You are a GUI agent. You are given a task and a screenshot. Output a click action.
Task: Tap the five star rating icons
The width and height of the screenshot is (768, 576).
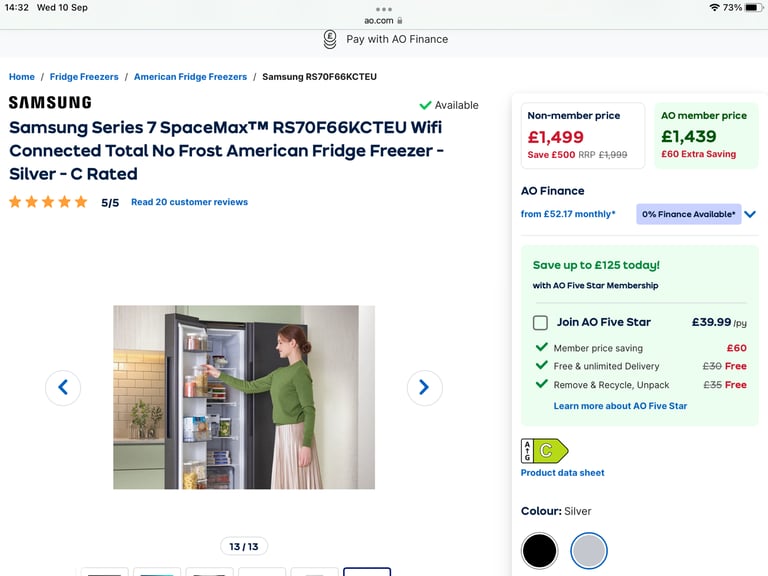coord(48,202)
